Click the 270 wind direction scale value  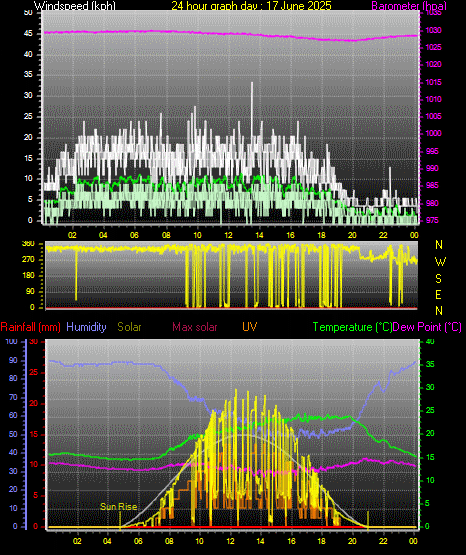pyautogui.click(x=28, y=259)
